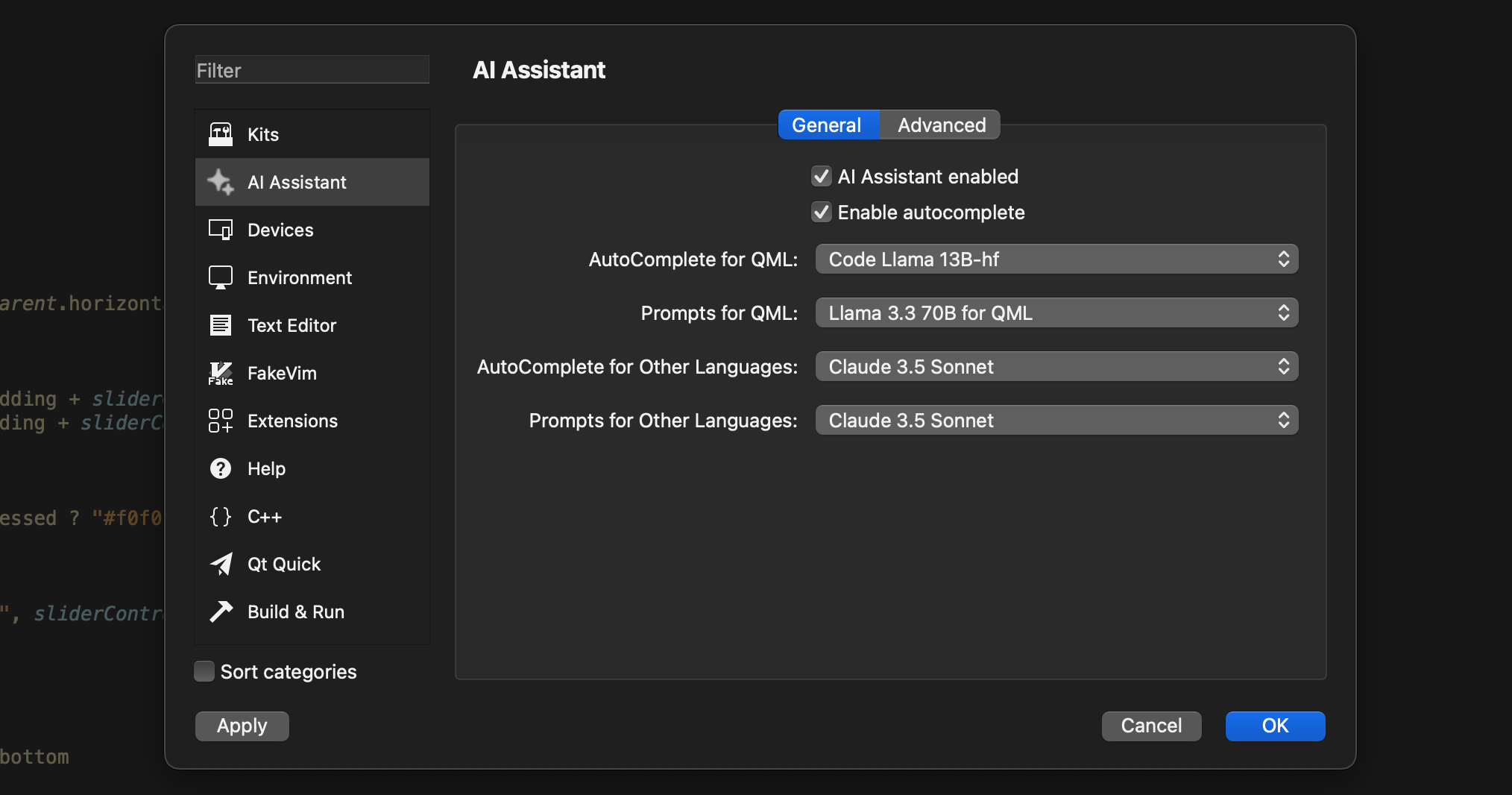Image resolution: width=1512 pixels, height=795 pixels.
Task: Open the AutoComplete for QML dropdown
Action: pos(1056,259)
